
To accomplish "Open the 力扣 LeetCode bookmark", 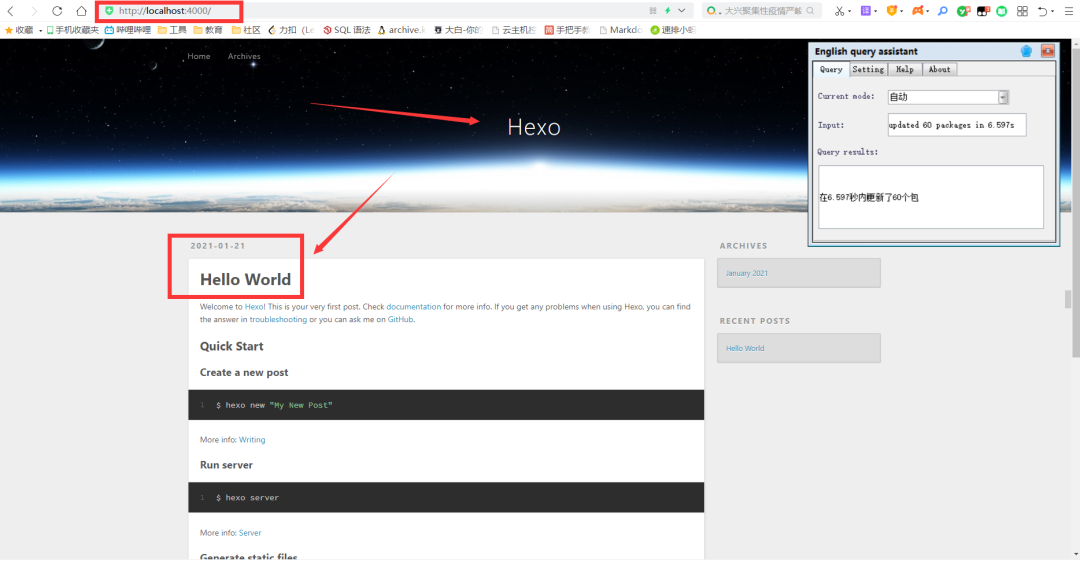I will pyautogui.click(x=291, y=30).
